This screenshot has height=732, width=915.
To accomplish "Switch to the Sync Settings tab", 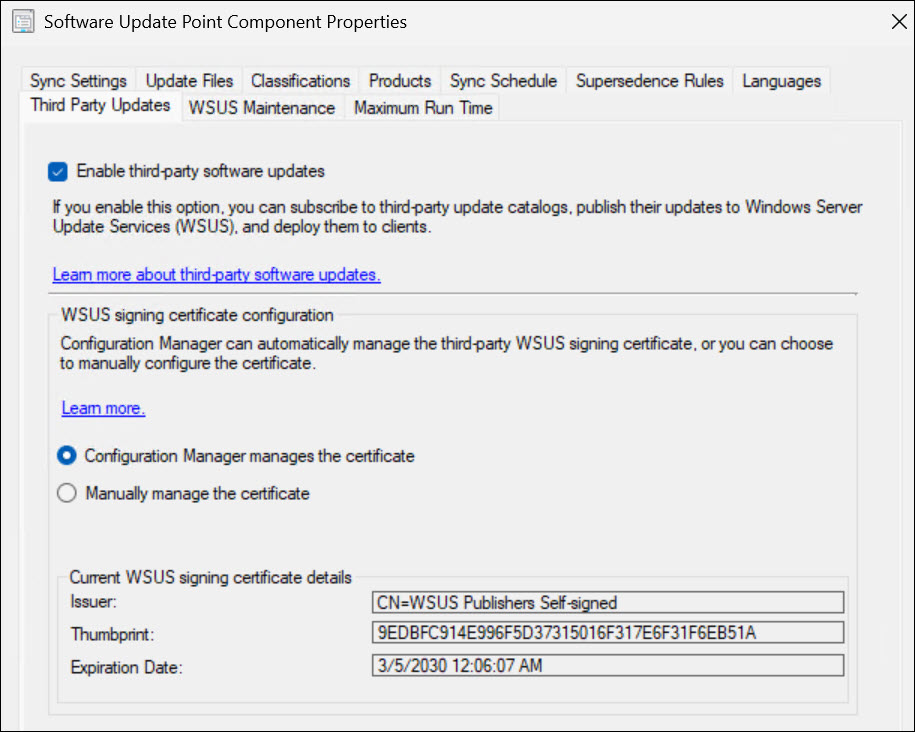I will [x=78, y=81].
